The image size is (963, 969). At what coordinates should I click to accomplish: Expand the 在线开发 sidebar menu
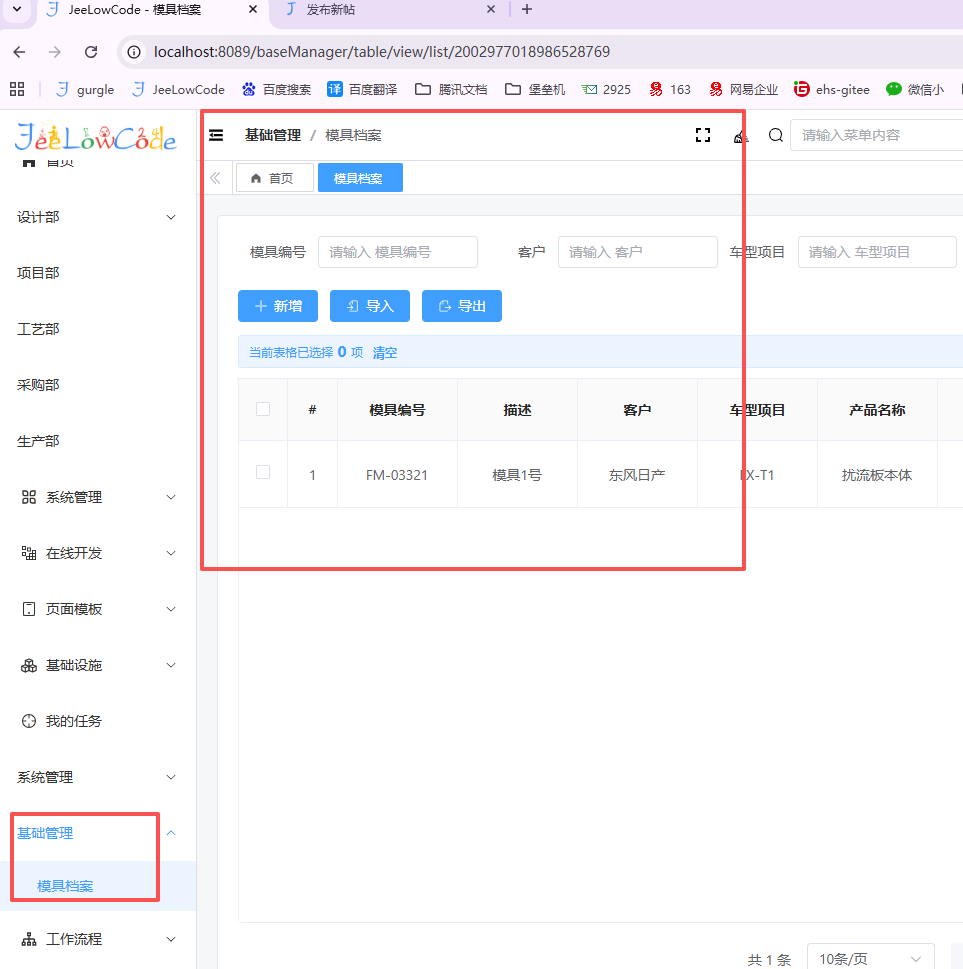point(97,553)
